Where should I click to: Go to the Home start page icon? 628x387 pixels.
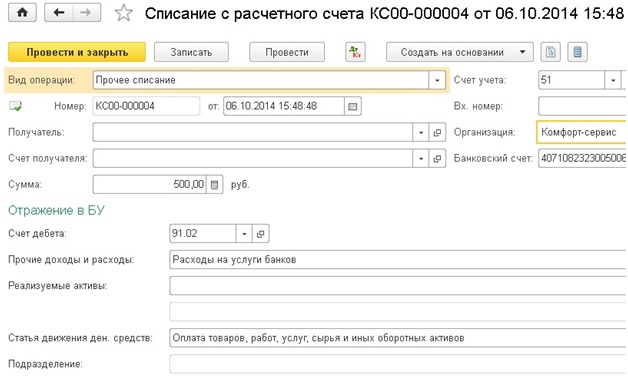tap(22, 12)
